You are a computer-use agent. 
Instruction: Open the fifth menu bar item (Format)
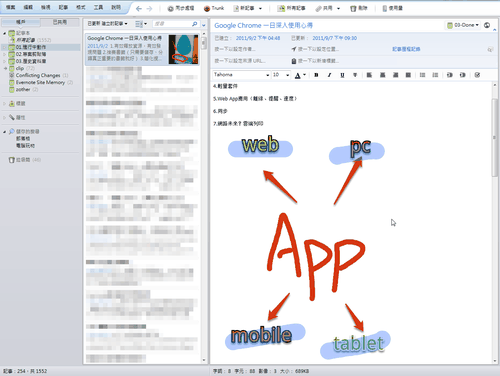coord(81,7)
